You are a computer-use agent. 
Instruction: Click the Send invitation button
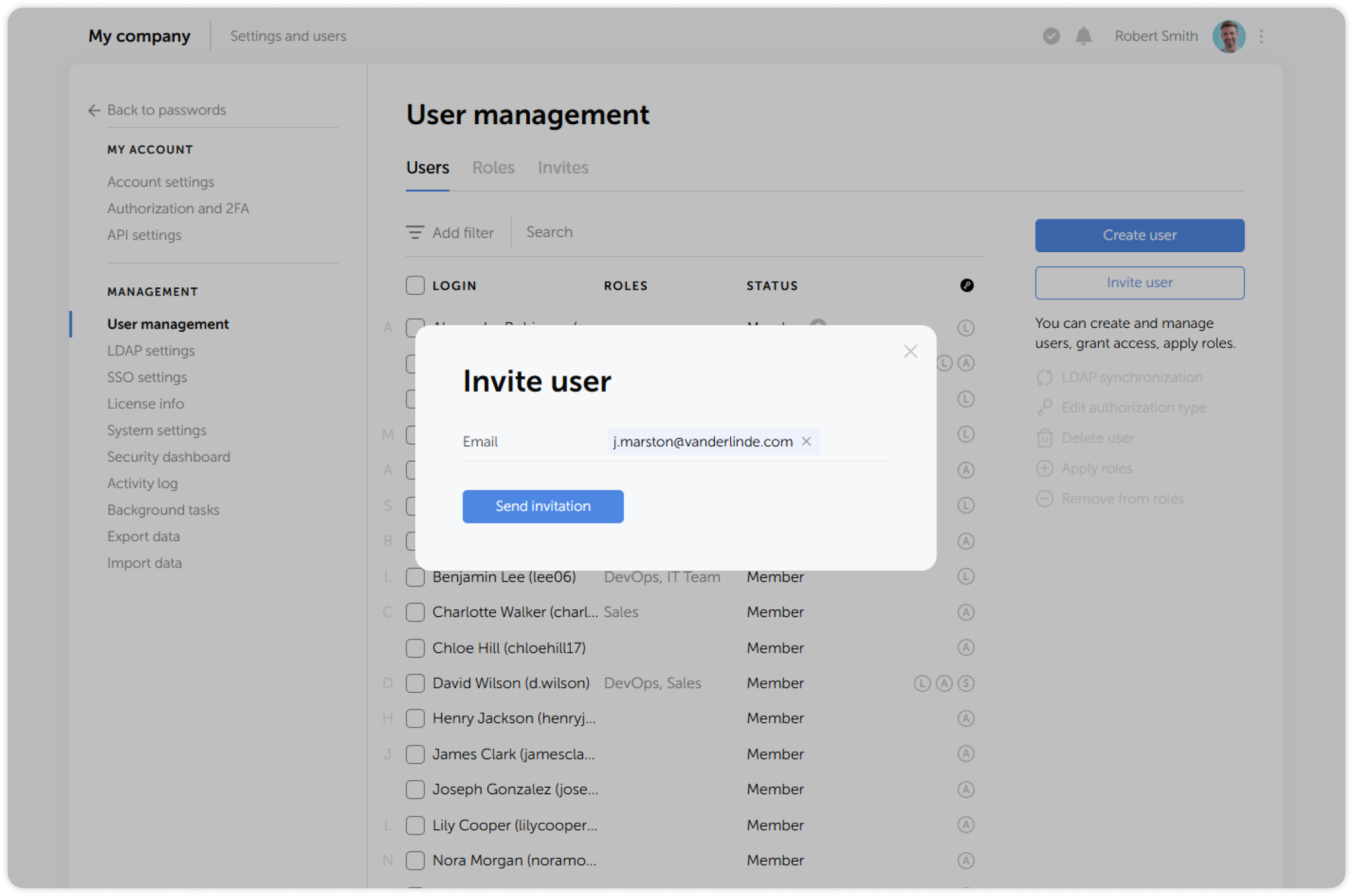[543, 506]
